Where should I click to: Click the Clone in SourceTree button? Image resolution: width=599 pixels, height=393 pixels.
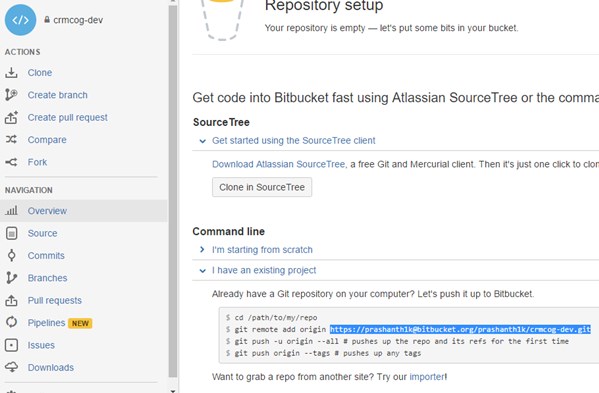262,187
